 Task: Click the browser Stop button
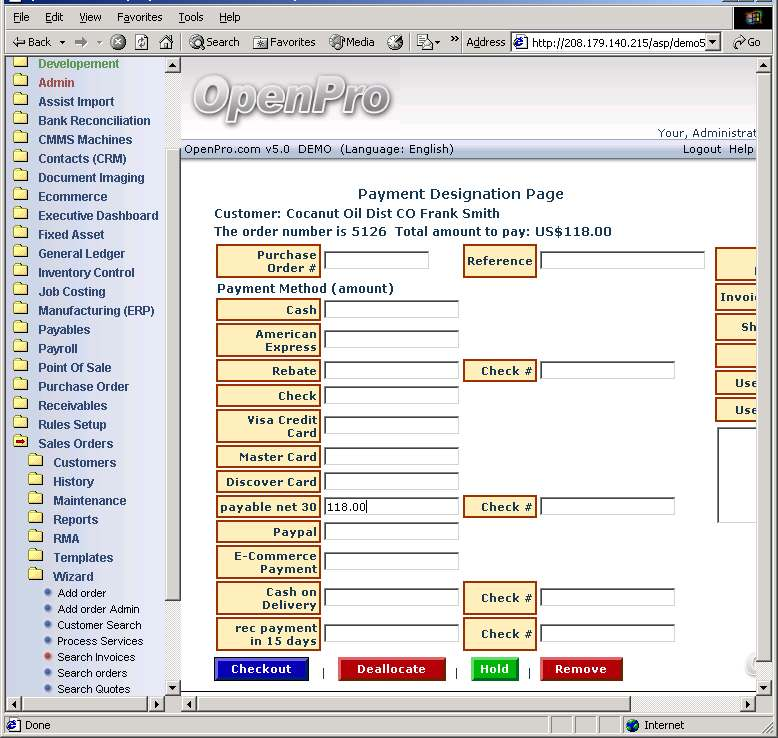coord(118,42)
